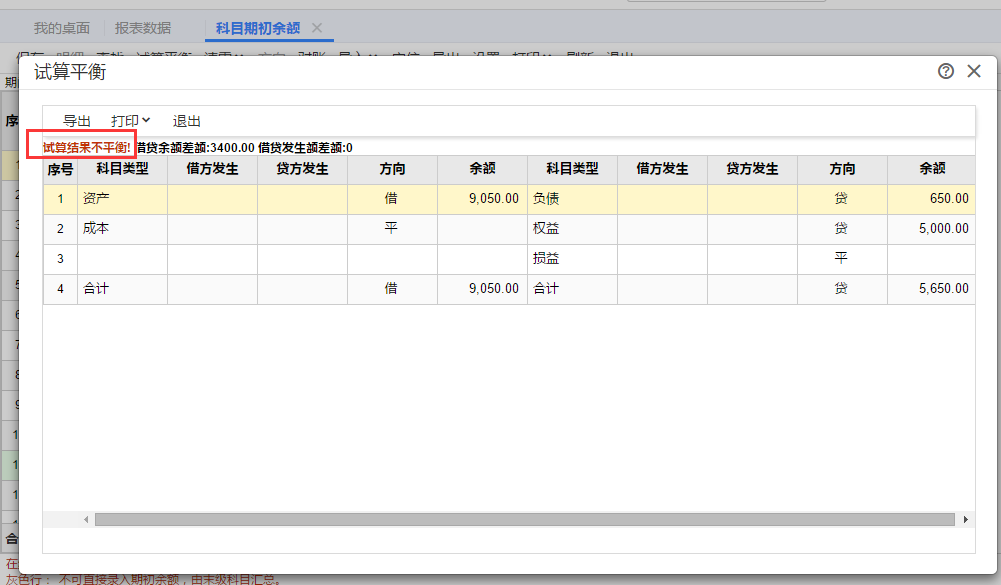Open help for the 试算平衡 dialog
Viewport: 1001px width, 585px height.
[946, 71]
